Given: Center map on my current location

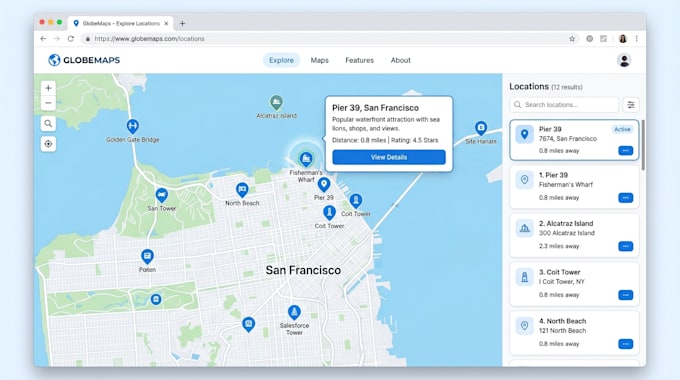Looking at the screenshot, I should [x=48, y=144].
